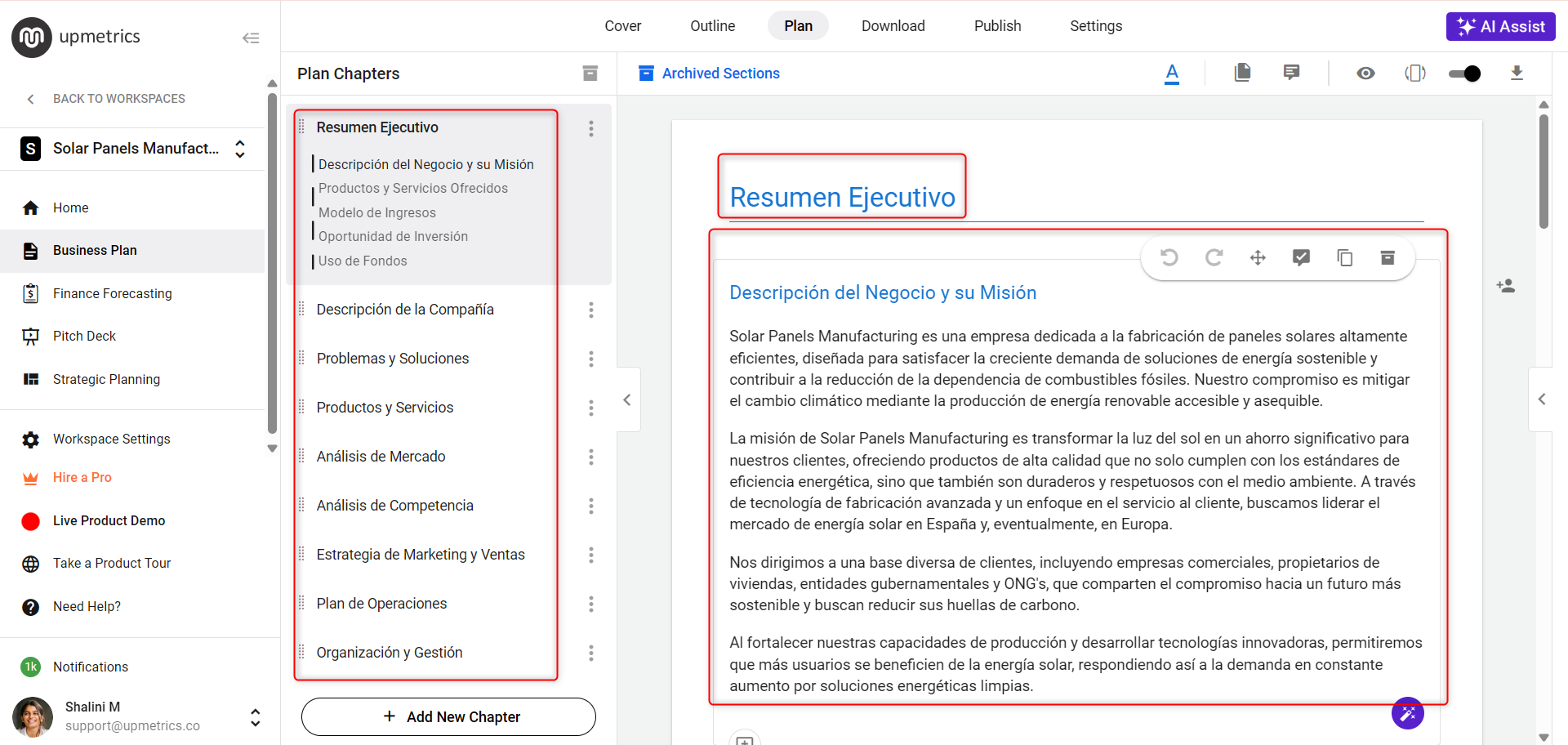
Task: Collapse the Plan Chapters panel with the chevron
Action: tap(627, 399)
